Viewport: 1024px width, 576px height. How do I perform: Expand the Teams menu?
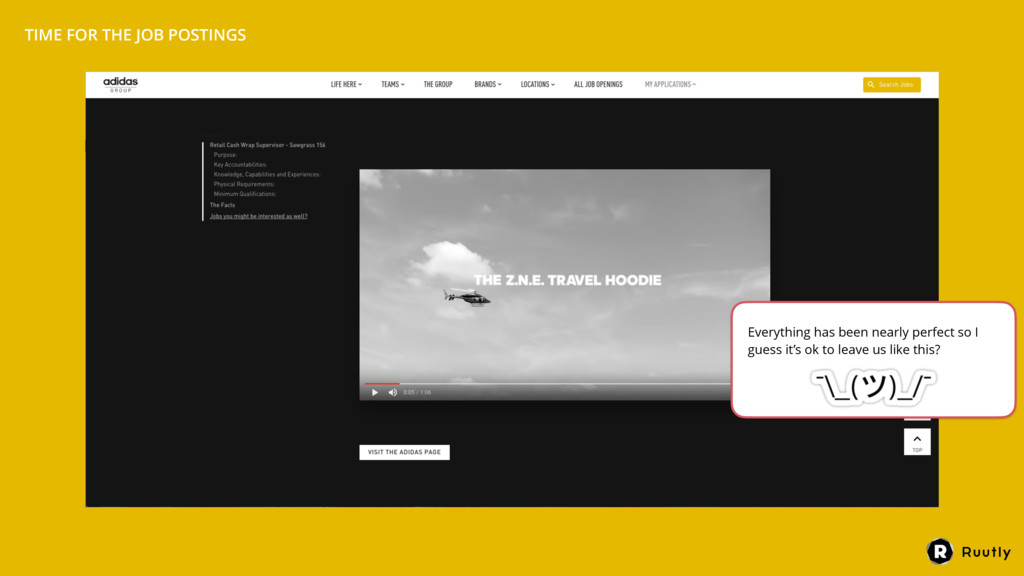coord(392,84)
